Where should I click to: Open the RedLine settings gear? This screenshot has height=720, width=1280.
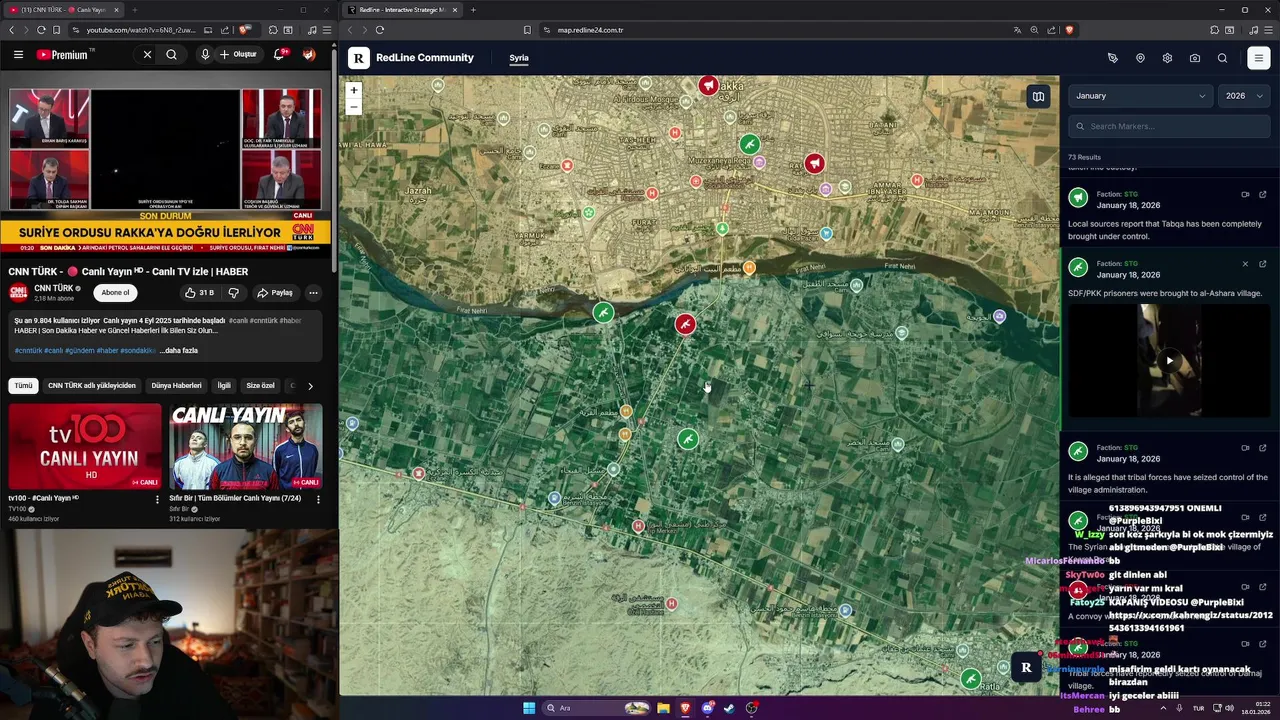(x=1167, y=58)
